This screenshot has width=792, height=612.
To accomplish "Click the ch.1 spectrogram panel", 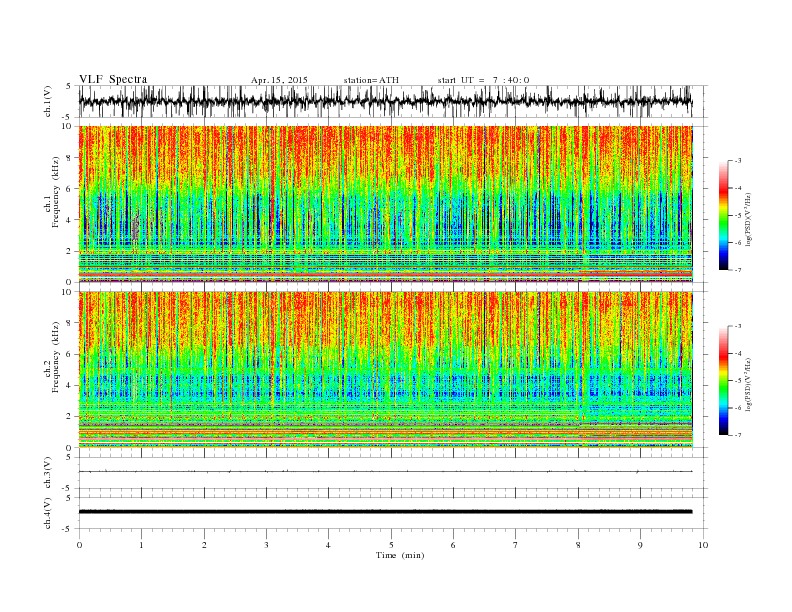I will 385,204.
